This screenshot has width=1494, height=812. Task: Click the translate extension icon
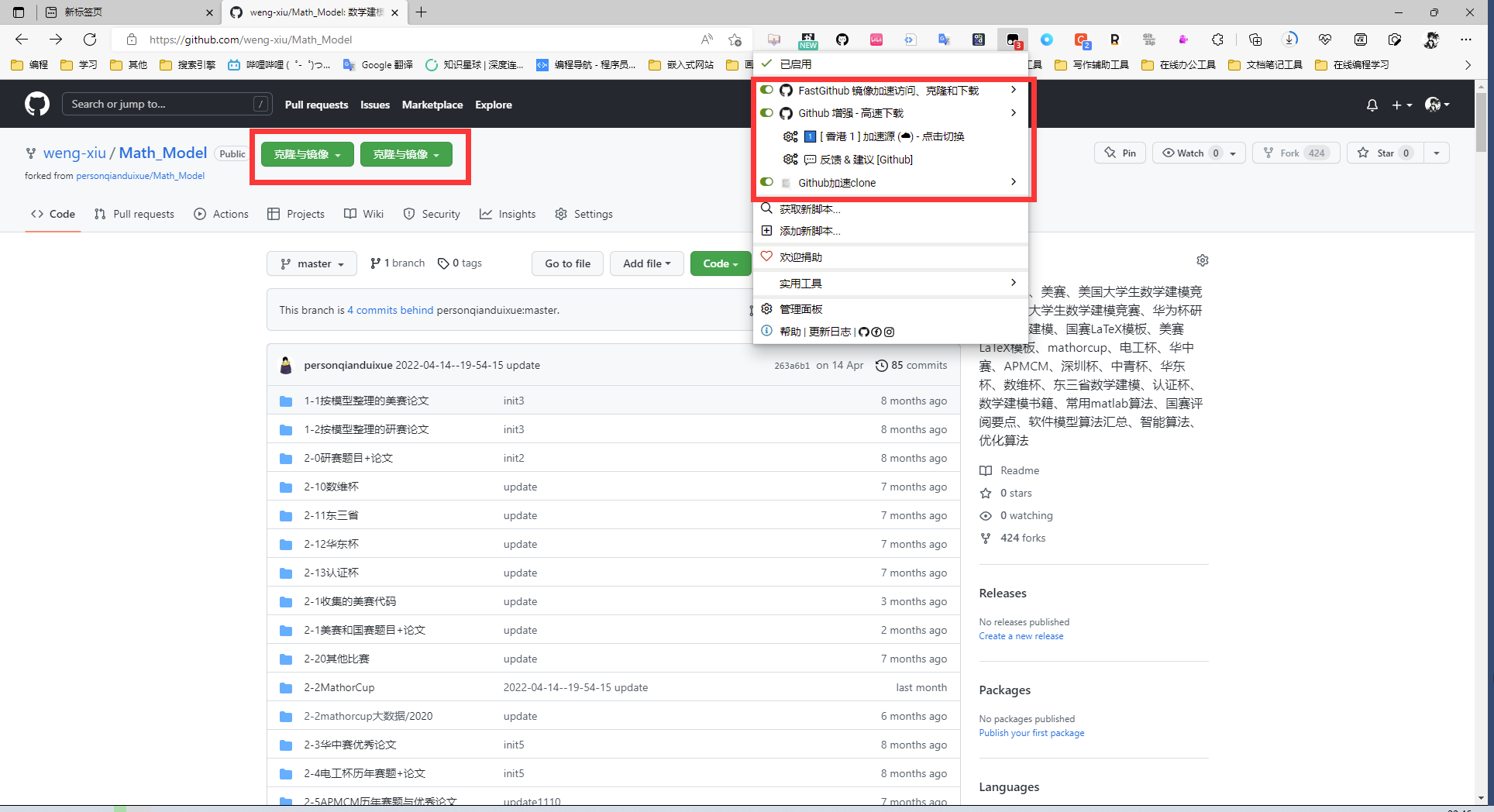[944, 40]
